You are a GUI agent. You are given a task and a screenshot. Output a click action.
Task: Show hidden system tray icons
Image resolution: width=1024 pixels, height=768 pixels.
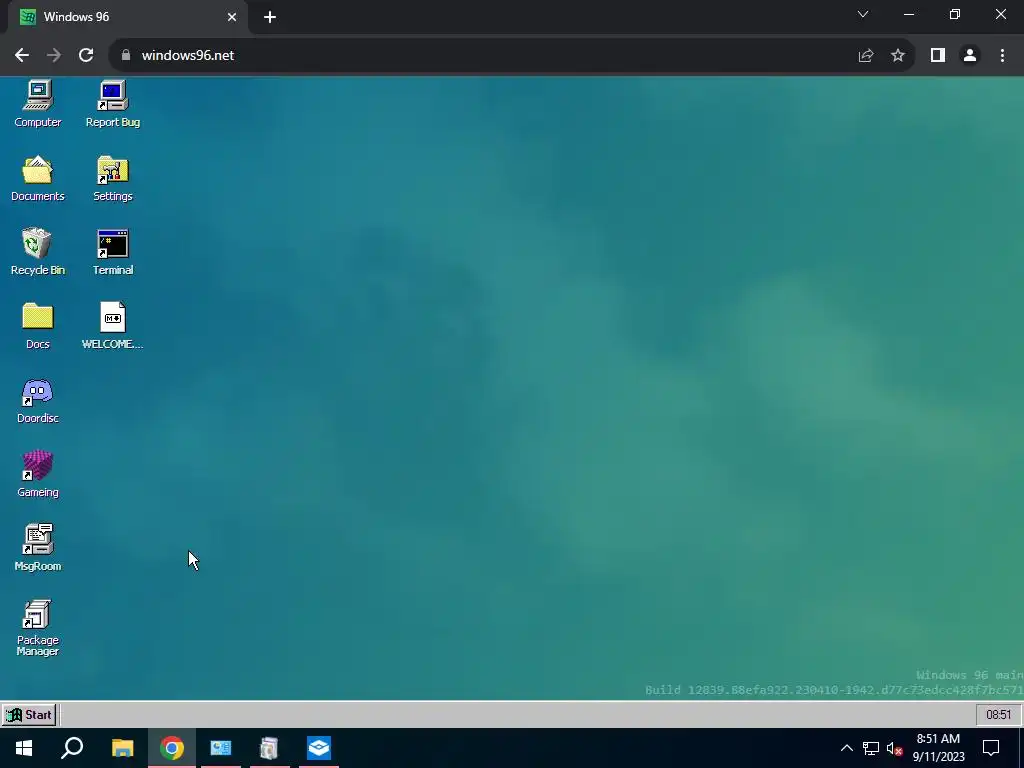846,748
